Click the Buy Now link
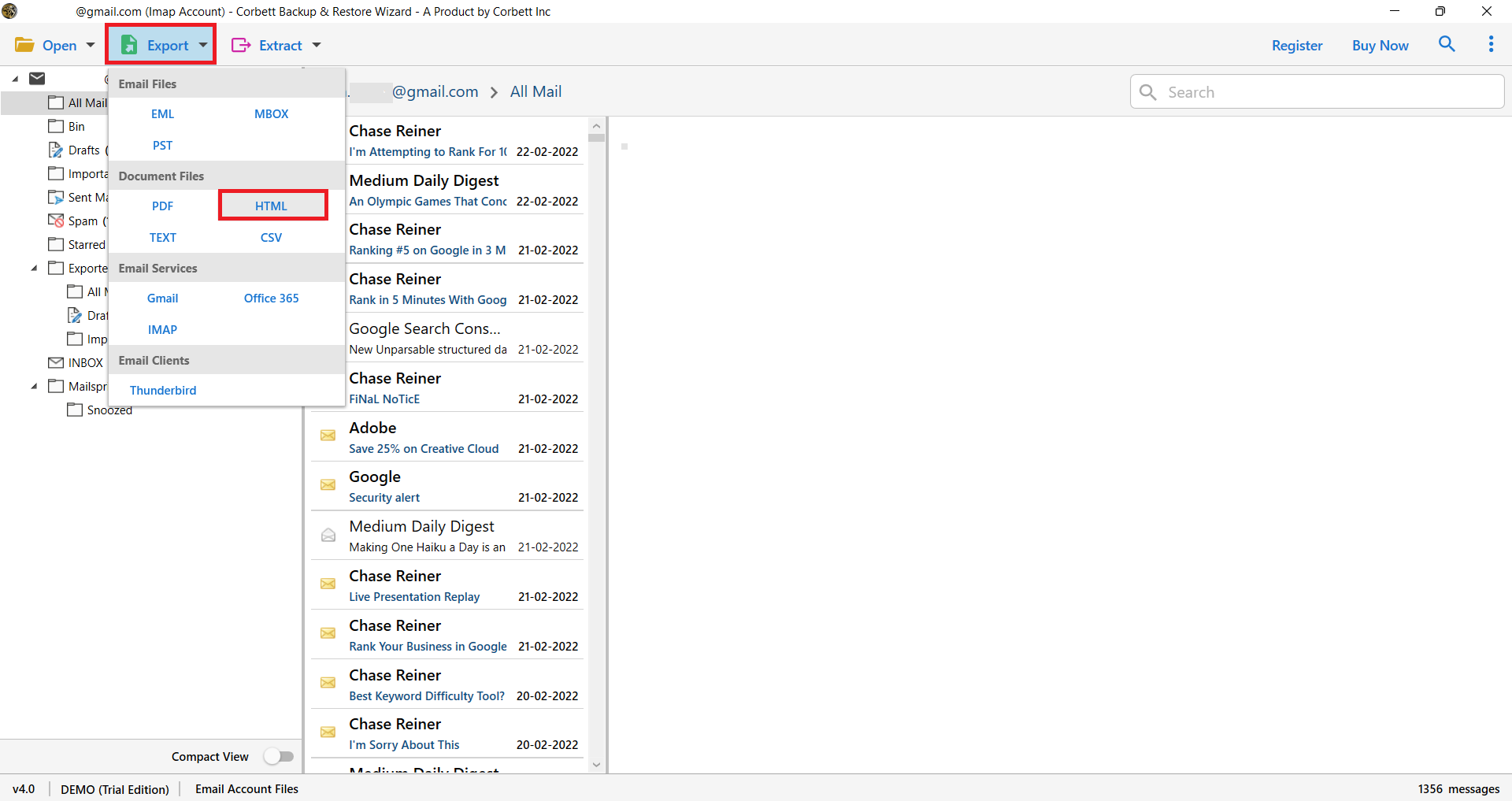 pos(1380,45)
